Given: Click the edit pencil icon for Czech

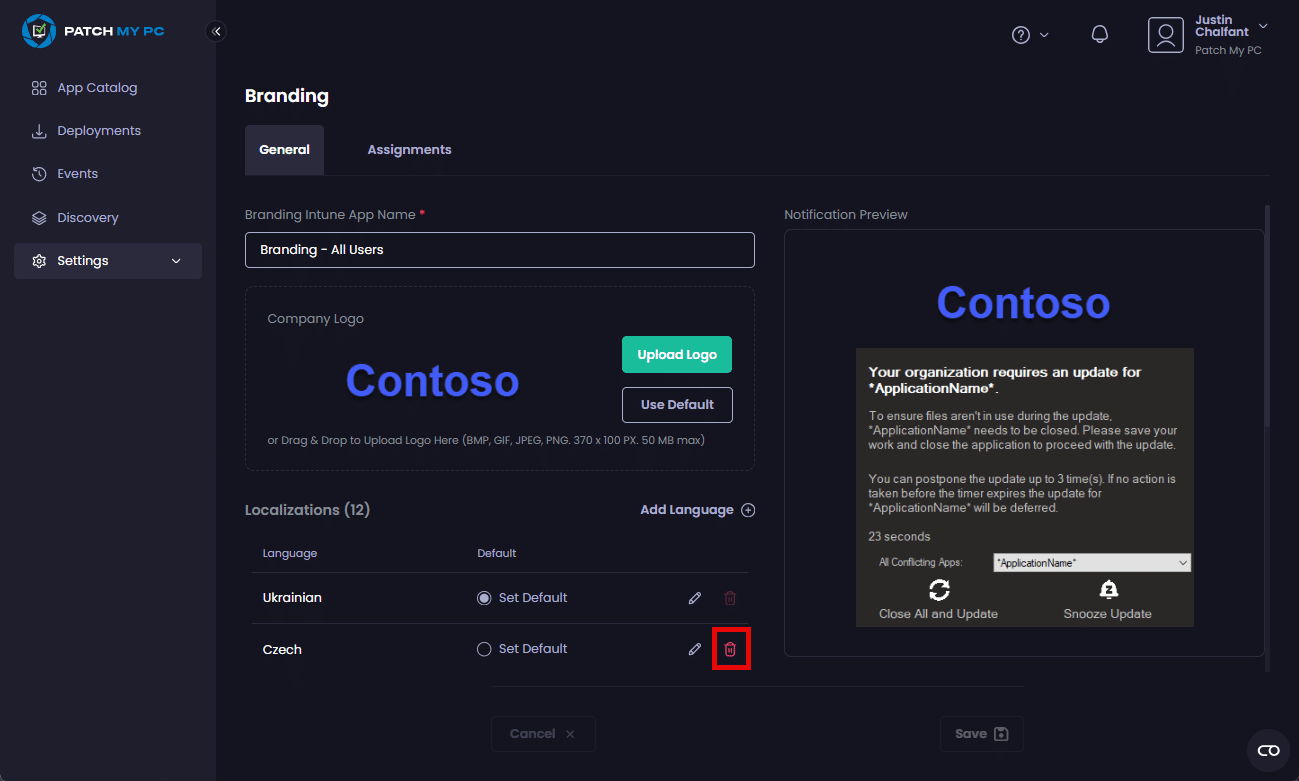Looking at the screenshot, I should click(695, 649).
